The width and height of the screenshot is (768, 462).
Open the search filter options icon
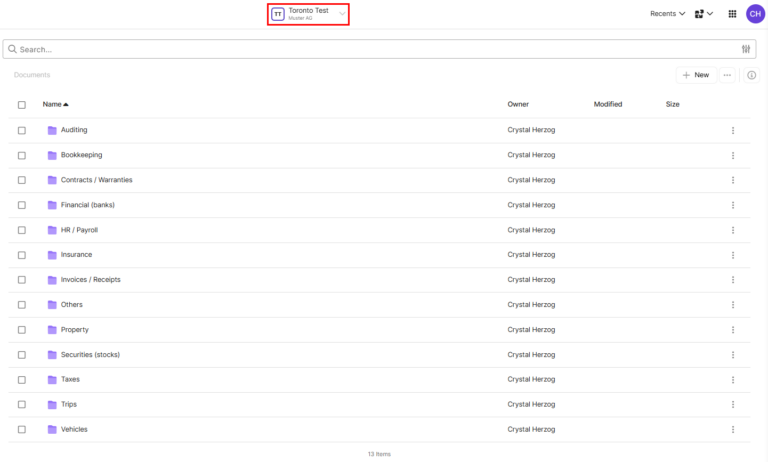tap(746, 49)
